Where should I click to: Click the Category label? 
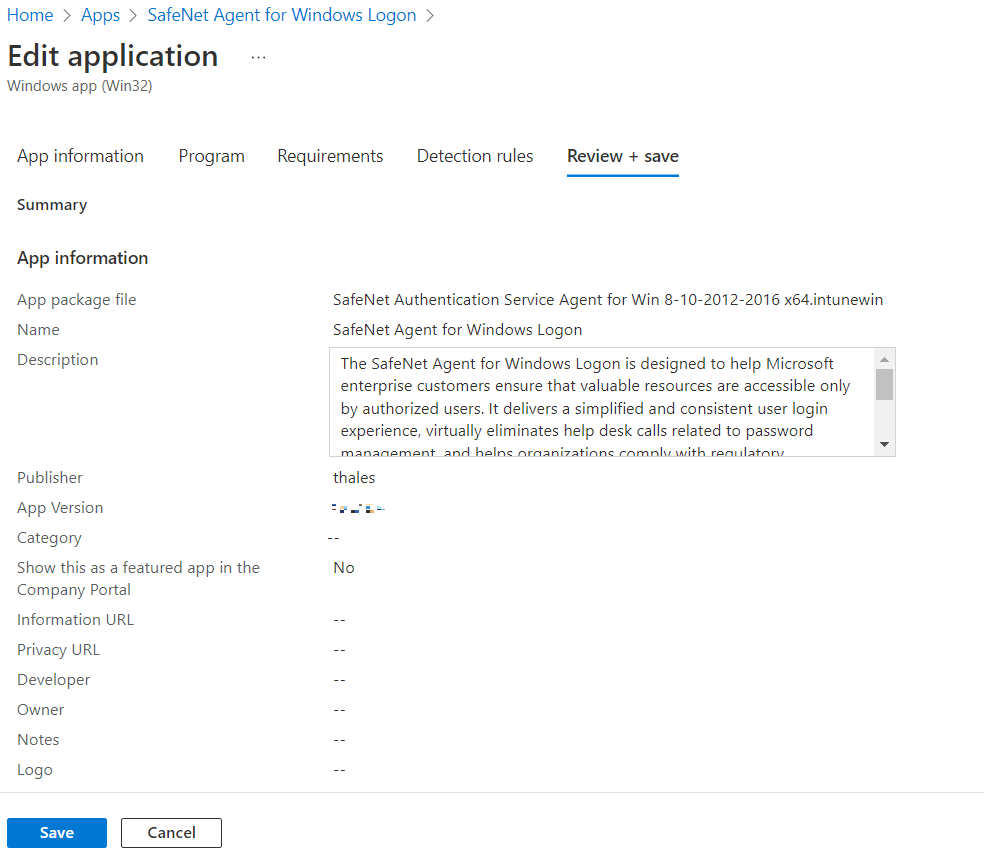(50, 538)
